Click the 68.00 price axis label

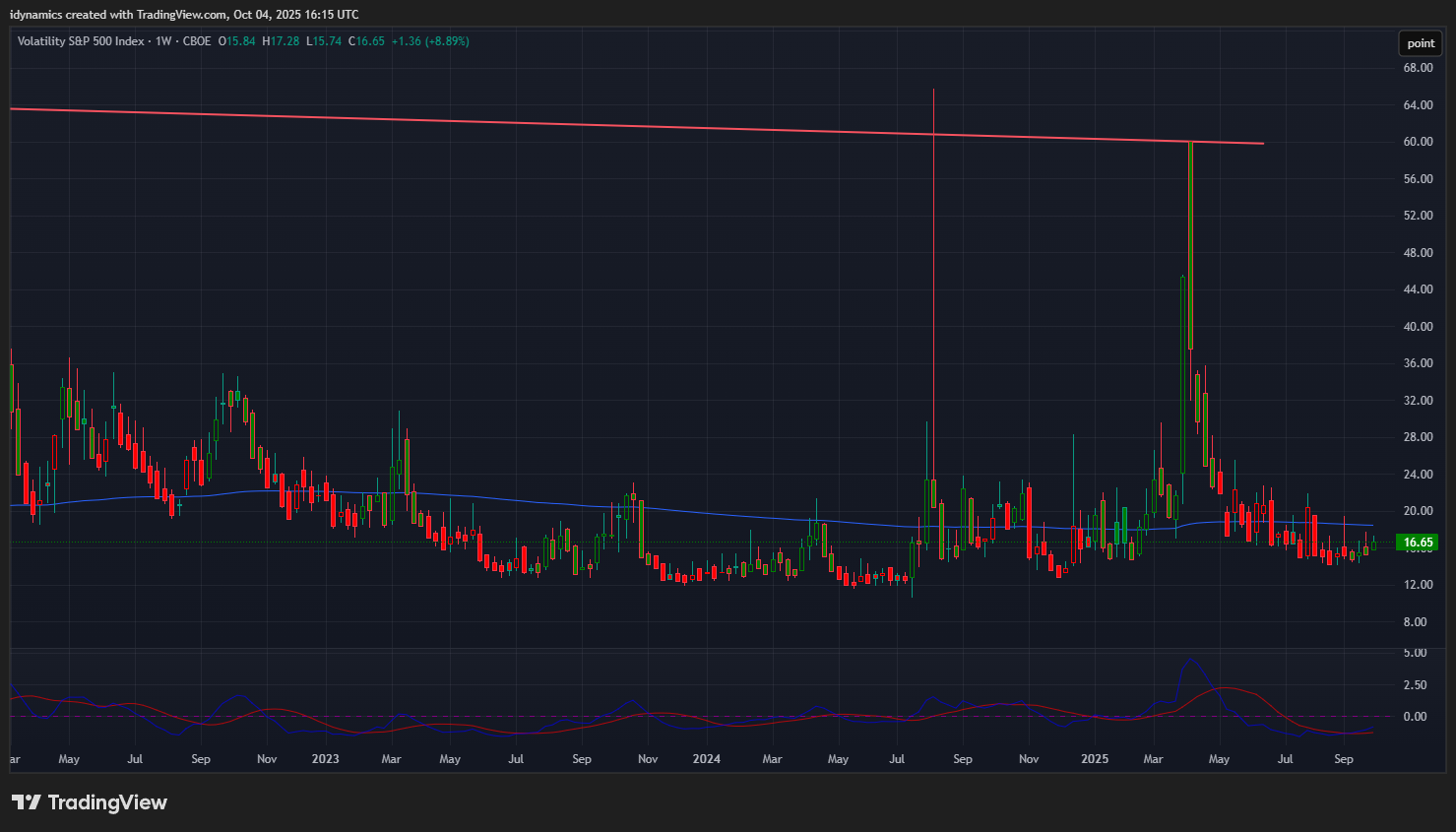pos(1418,68)
